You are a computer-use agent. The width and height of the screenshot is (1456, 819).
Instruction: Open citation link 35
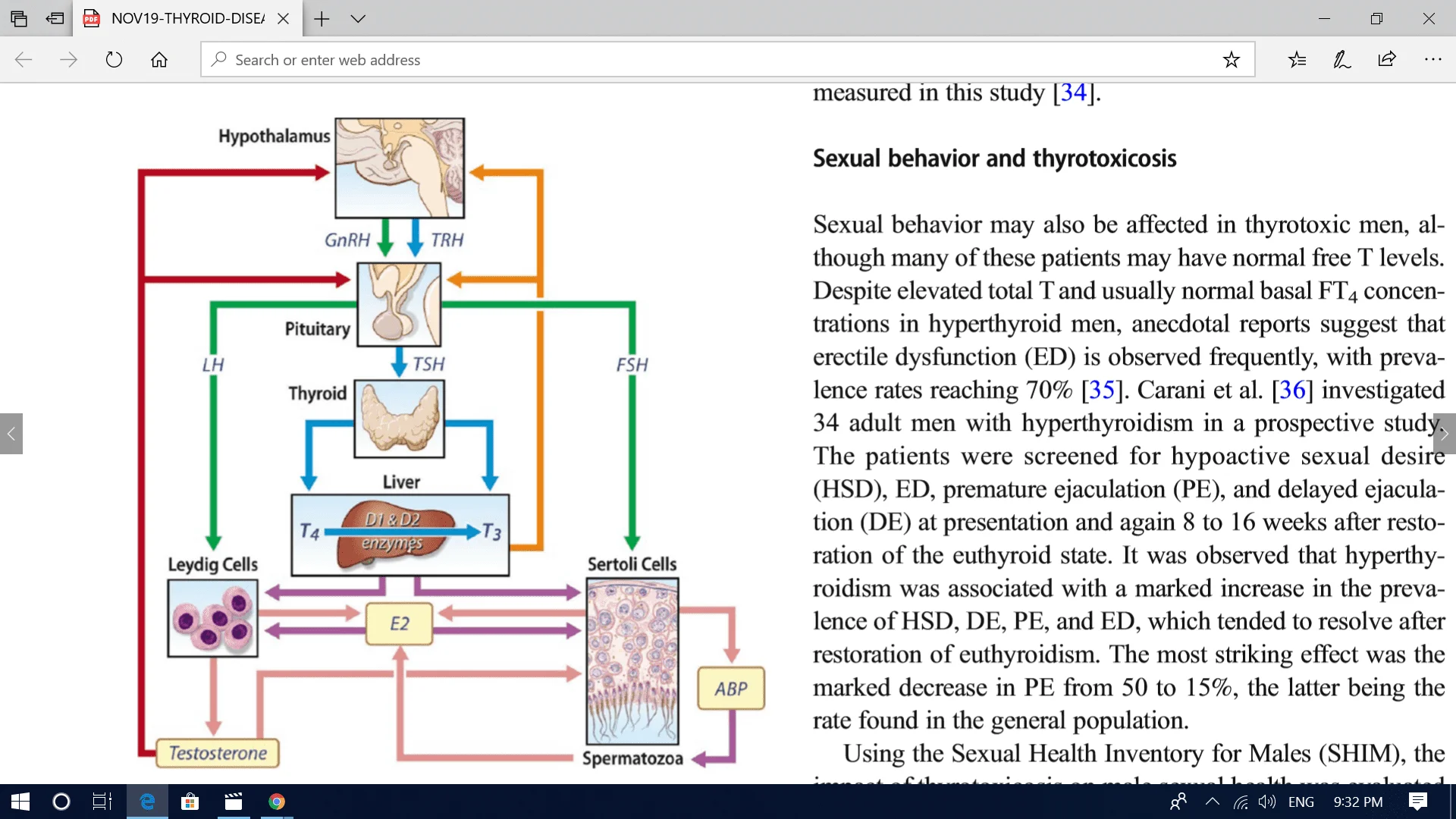tap(1102, 390)
